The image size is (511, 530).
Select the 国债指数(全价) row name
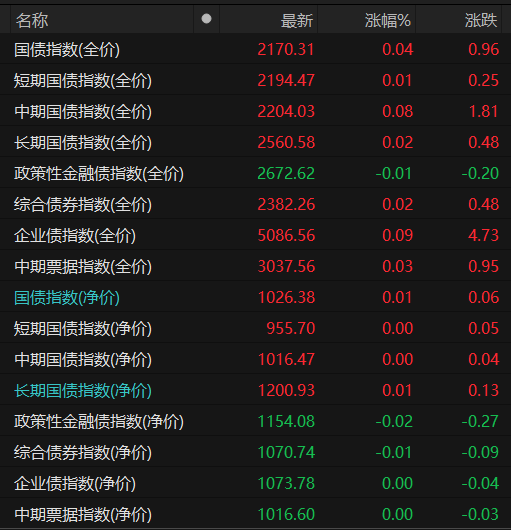click(x=67, y=50)
